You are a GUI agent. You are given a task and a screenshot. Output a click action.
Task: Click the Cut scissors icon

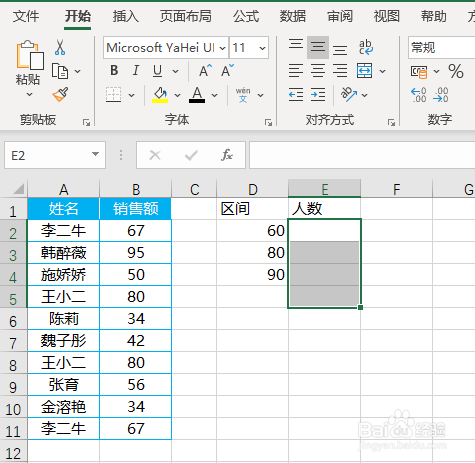pos(60,47)
